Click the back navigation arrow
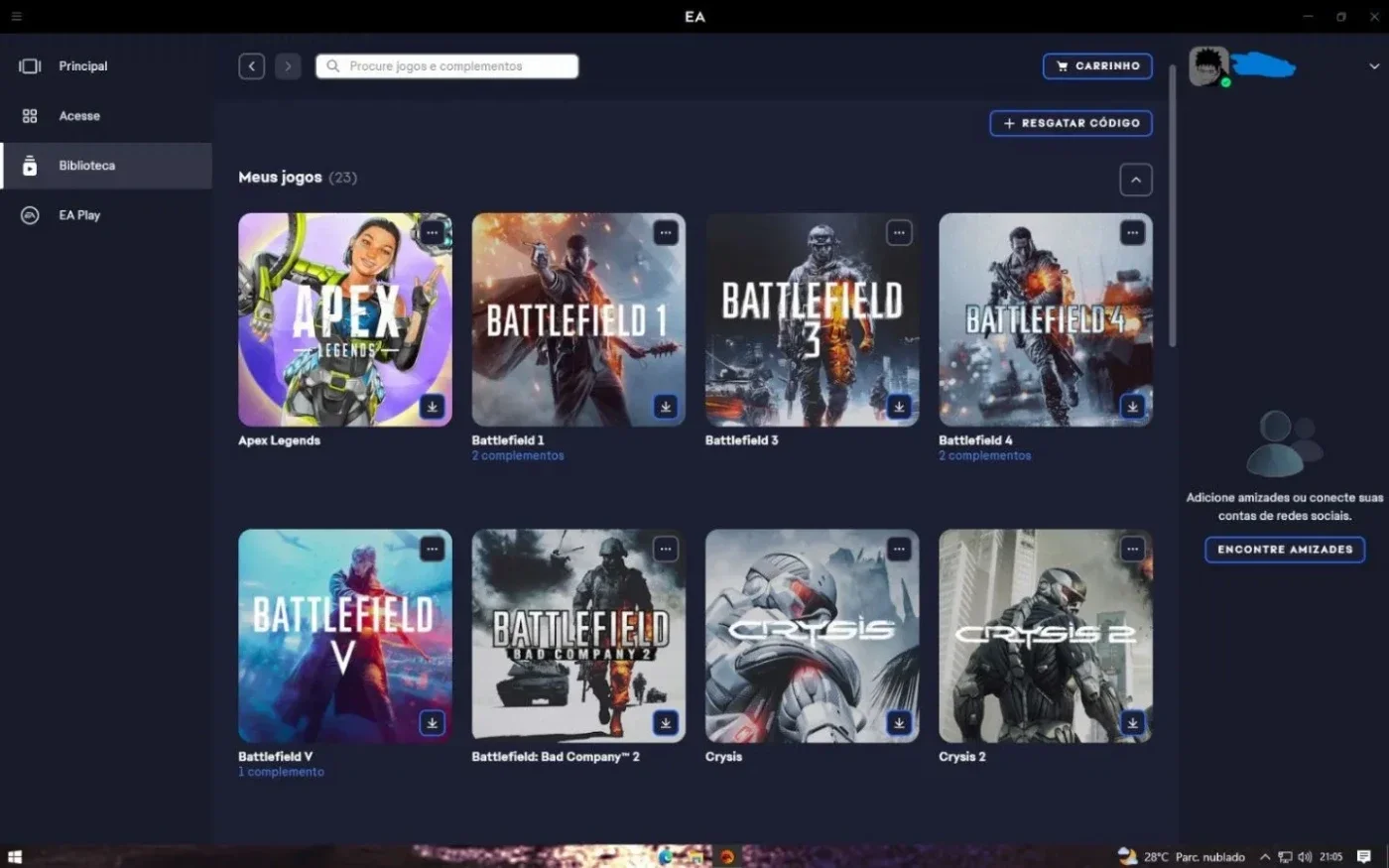The image size is (1389, 868). (252, 66)
